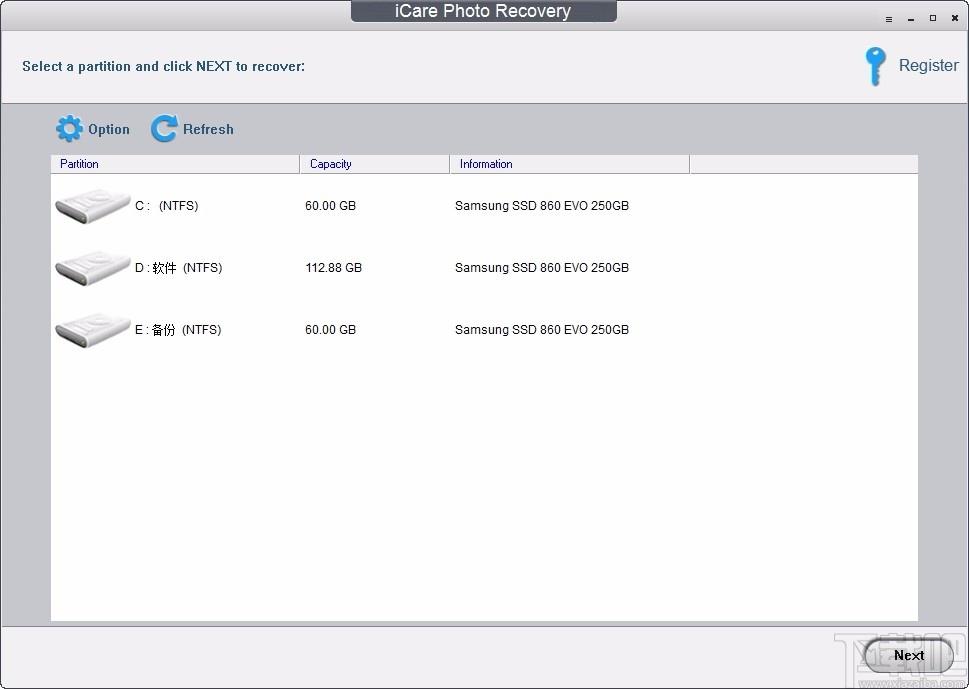Sort by the Partition column header
Viewport: 969px width, 689px height.
pyautogui.click(x=175, y=164)
